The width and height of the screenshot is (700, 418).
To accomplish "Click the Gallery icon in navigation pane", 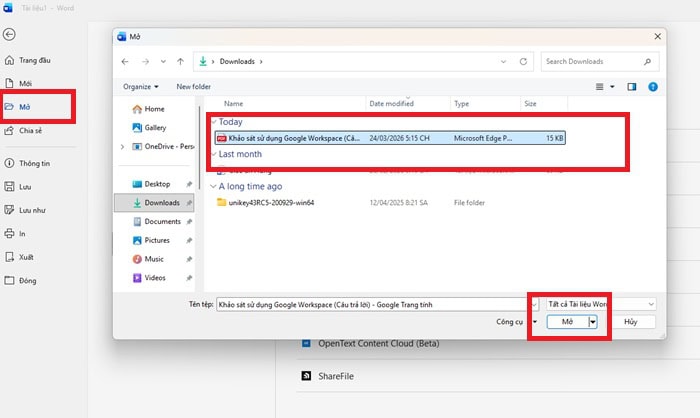I will coord(136,127).
